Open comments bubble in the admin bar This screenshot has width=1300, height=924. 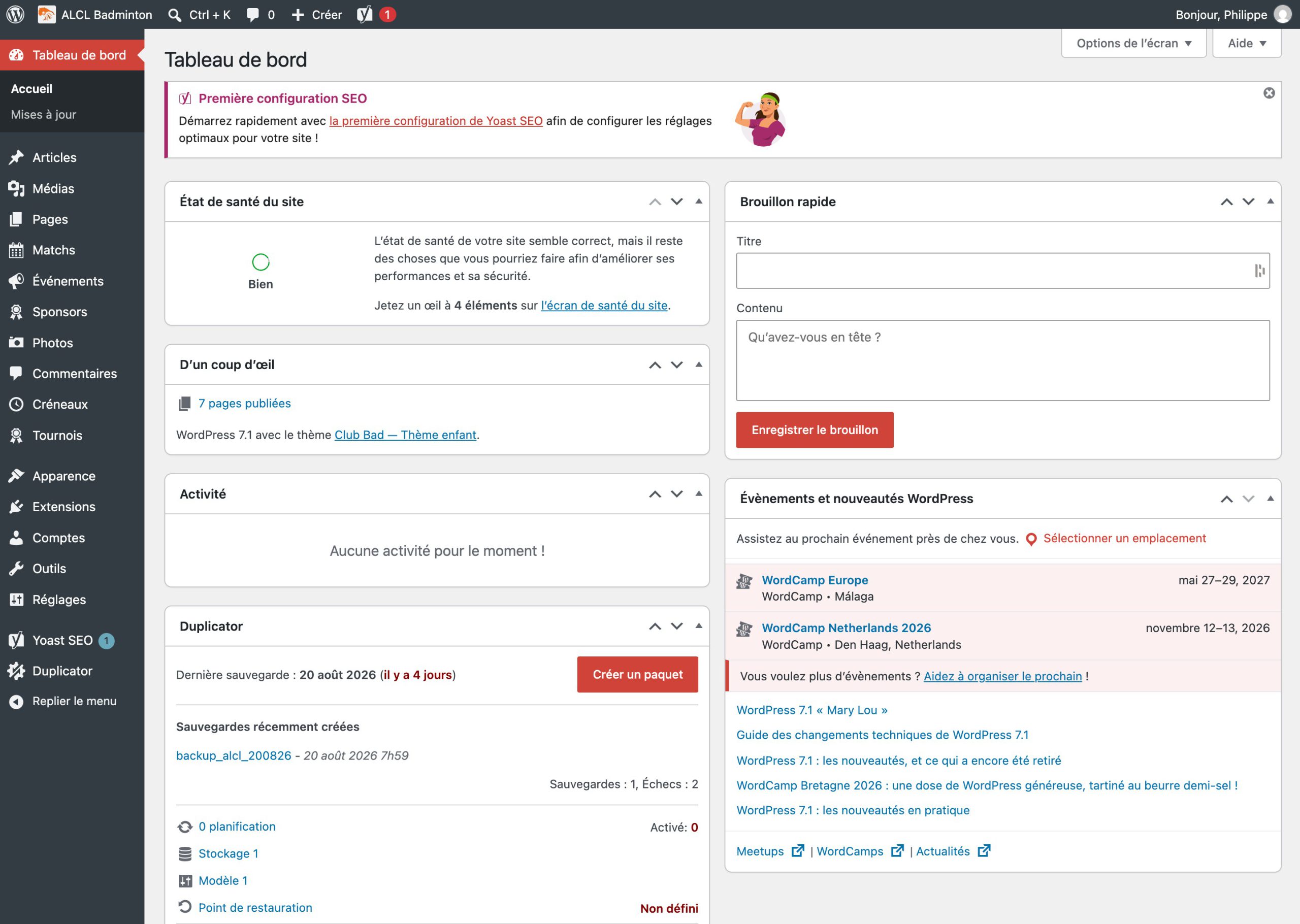[x=253, y=15]
